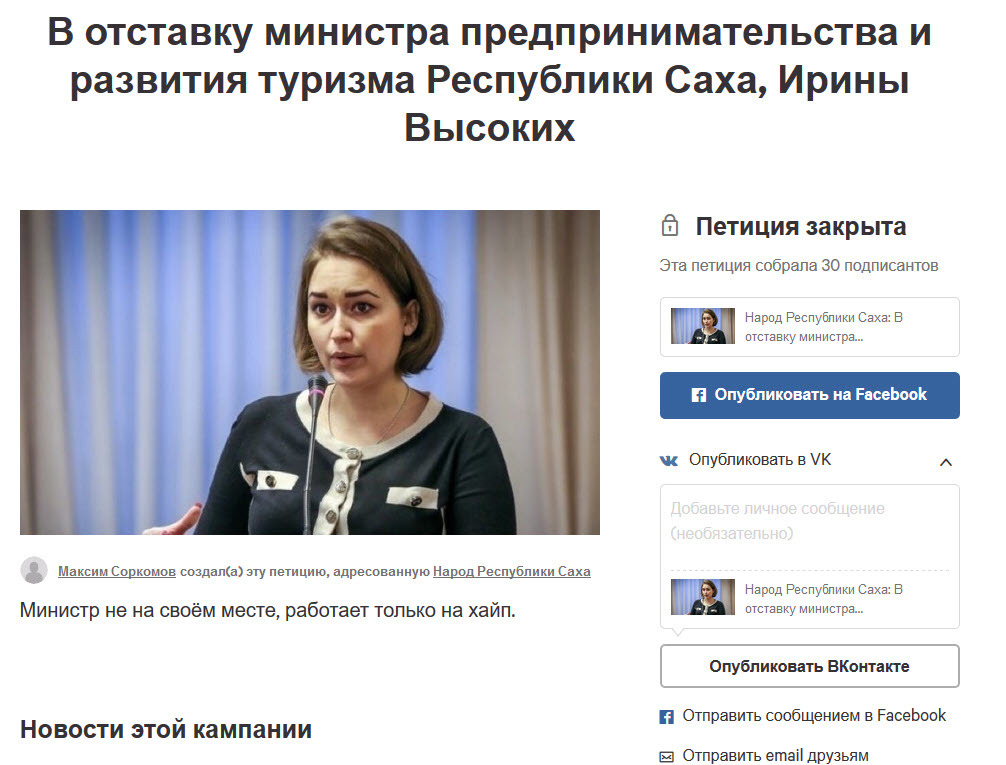The image size is (1006, 765).
Task: Click Максим Соркомов's avatar icon
Action: tap(34, 570)
